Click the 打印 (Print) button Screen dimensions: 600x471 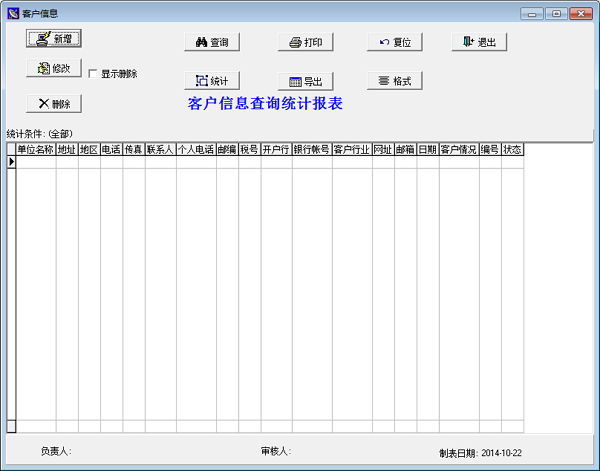tap(305, 42)
